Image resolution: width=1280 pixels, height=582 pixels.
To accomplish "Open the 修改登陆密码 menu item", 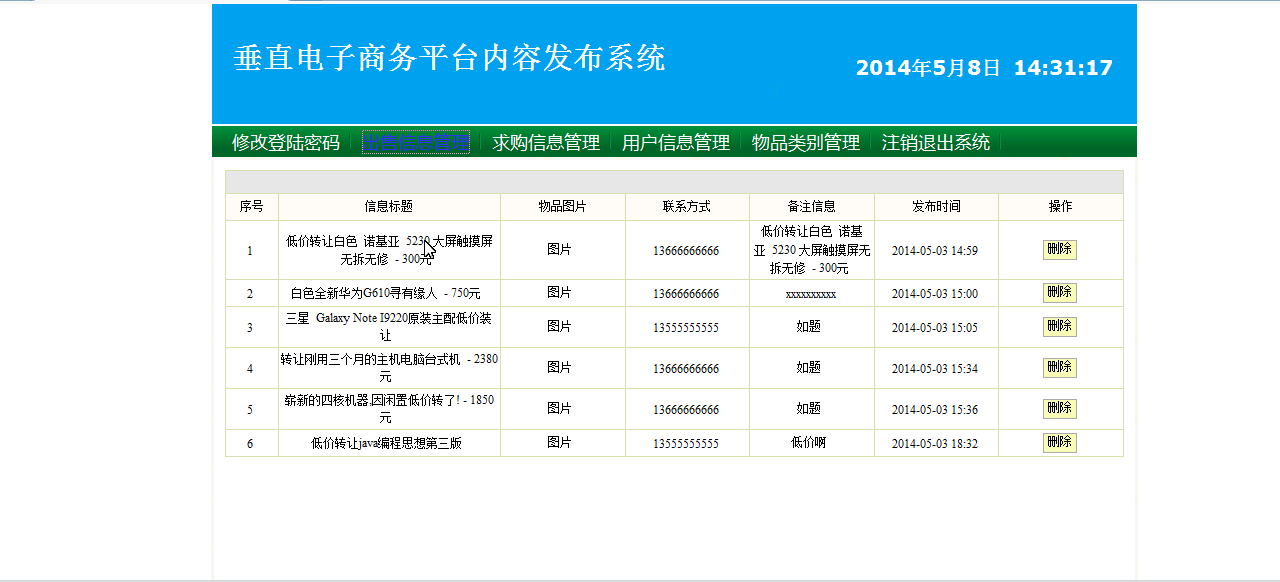I will coord(286,143).
